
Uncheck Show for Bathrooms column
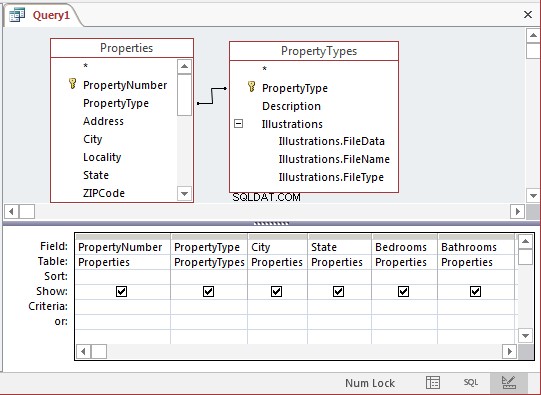point(475,292)
